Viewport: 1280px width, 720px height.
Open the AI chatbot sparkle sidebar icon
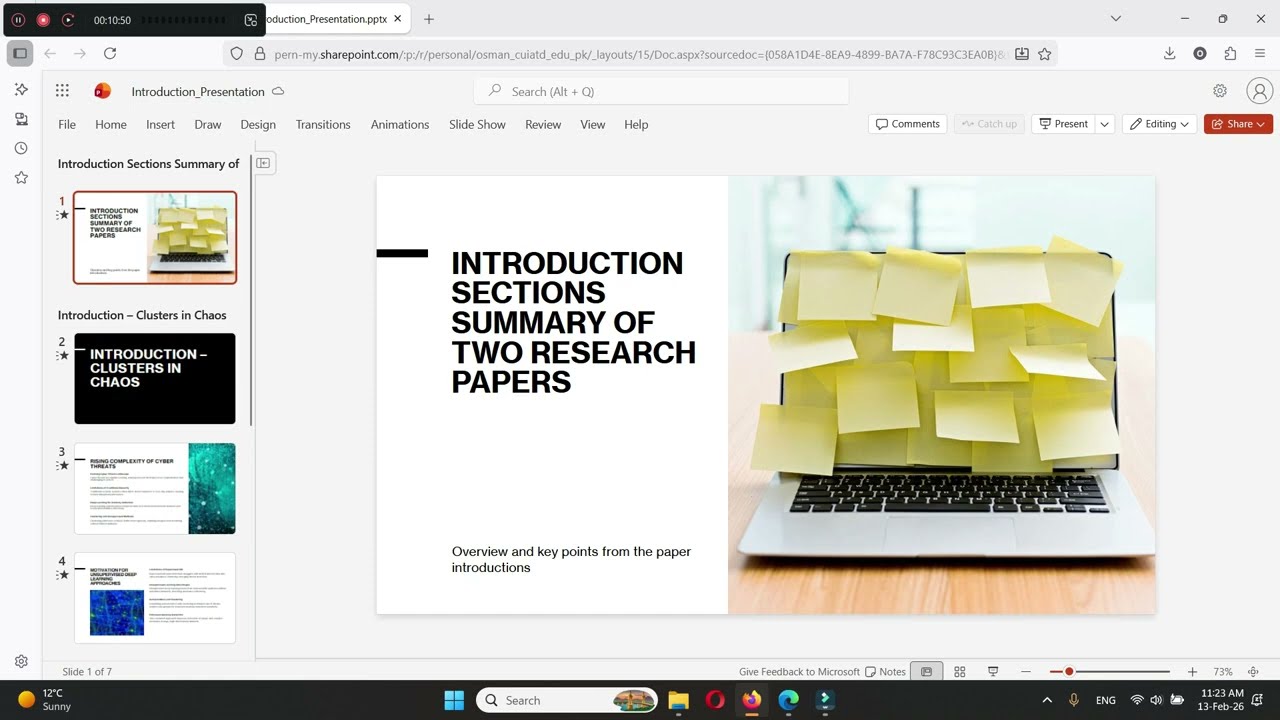pos(21,90)
